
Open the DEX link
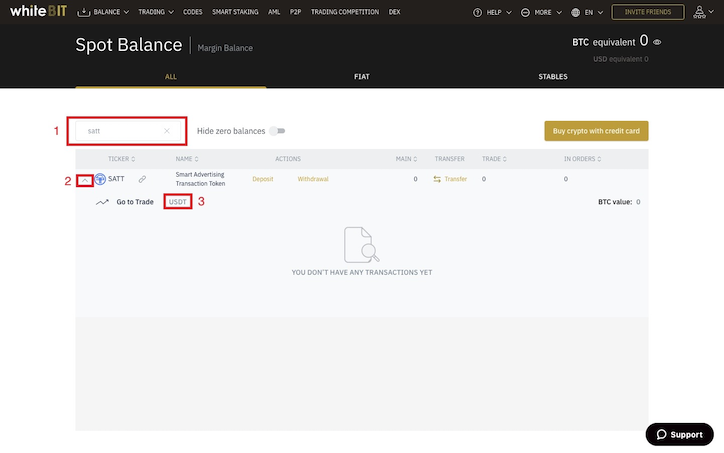tap(394, 12)
